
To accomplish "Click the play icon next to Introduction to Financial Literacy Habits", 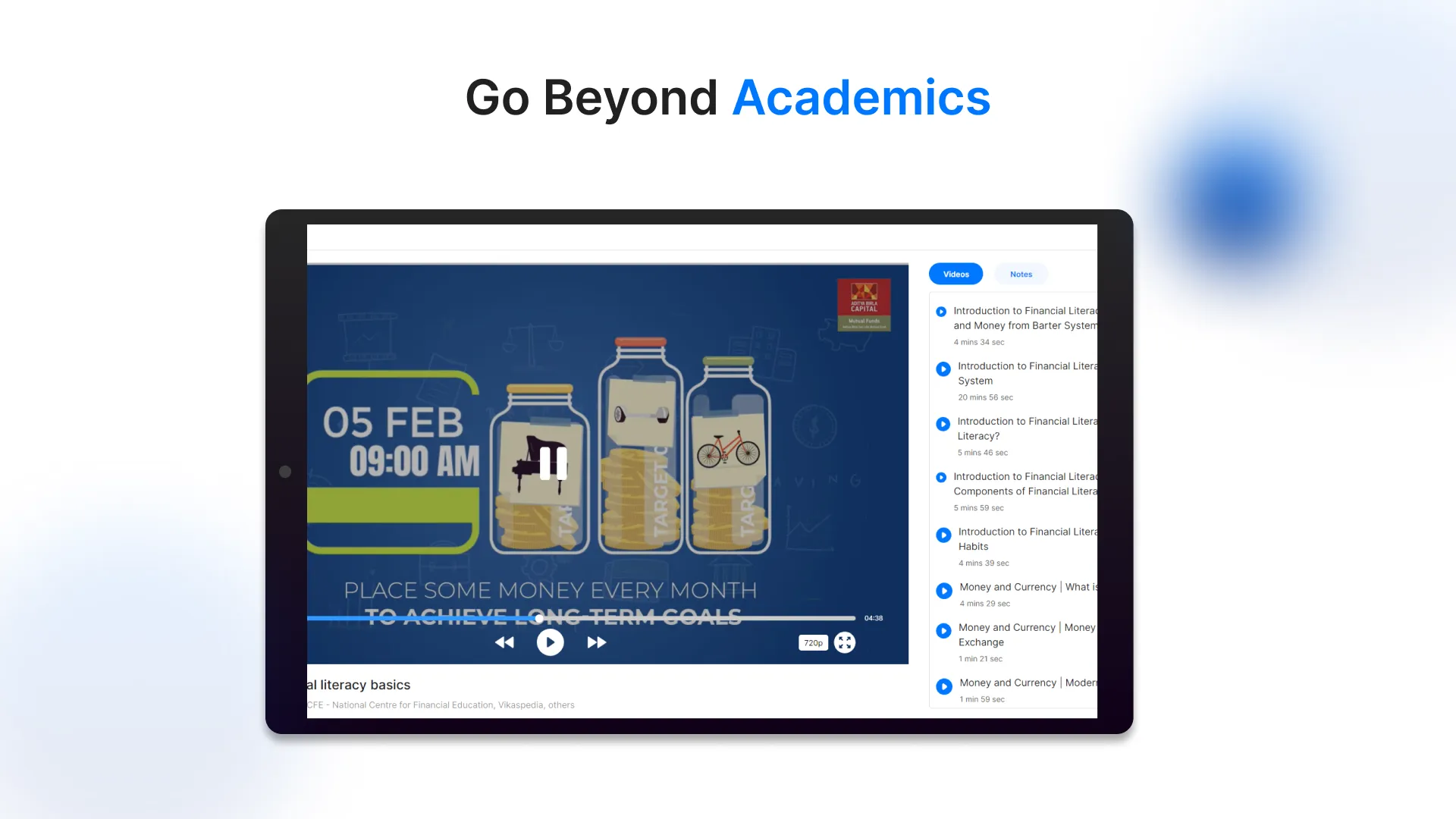I will pyautogui.click(x=942, y=534).
